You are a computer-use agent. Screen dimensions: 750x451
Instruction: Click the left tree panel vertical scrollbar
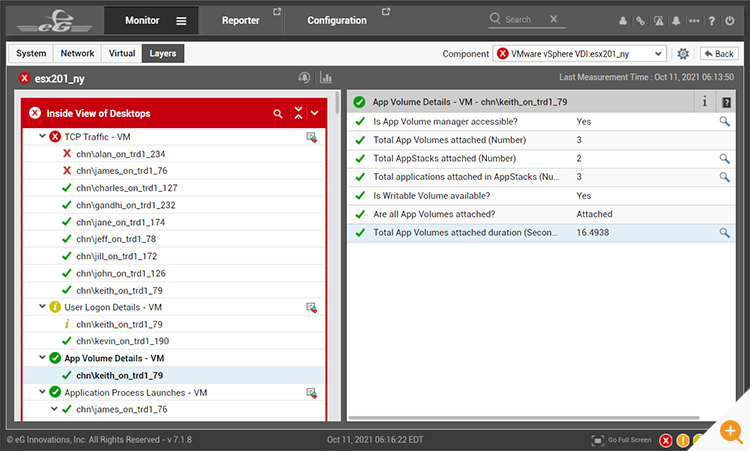337,103
